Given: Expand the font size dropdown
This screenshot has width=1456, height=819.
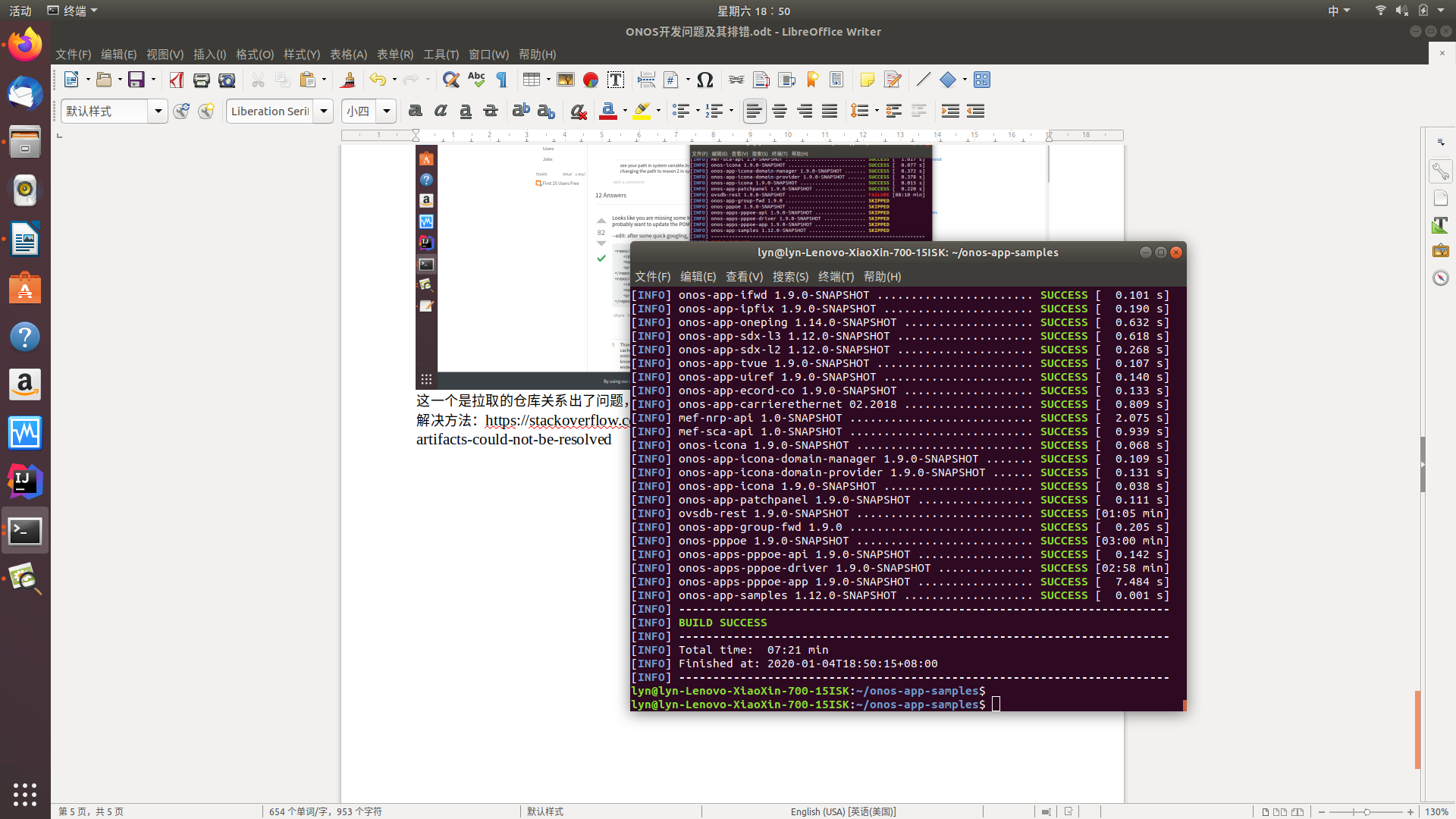Looking at the screenshot, I should pos(386,111).
